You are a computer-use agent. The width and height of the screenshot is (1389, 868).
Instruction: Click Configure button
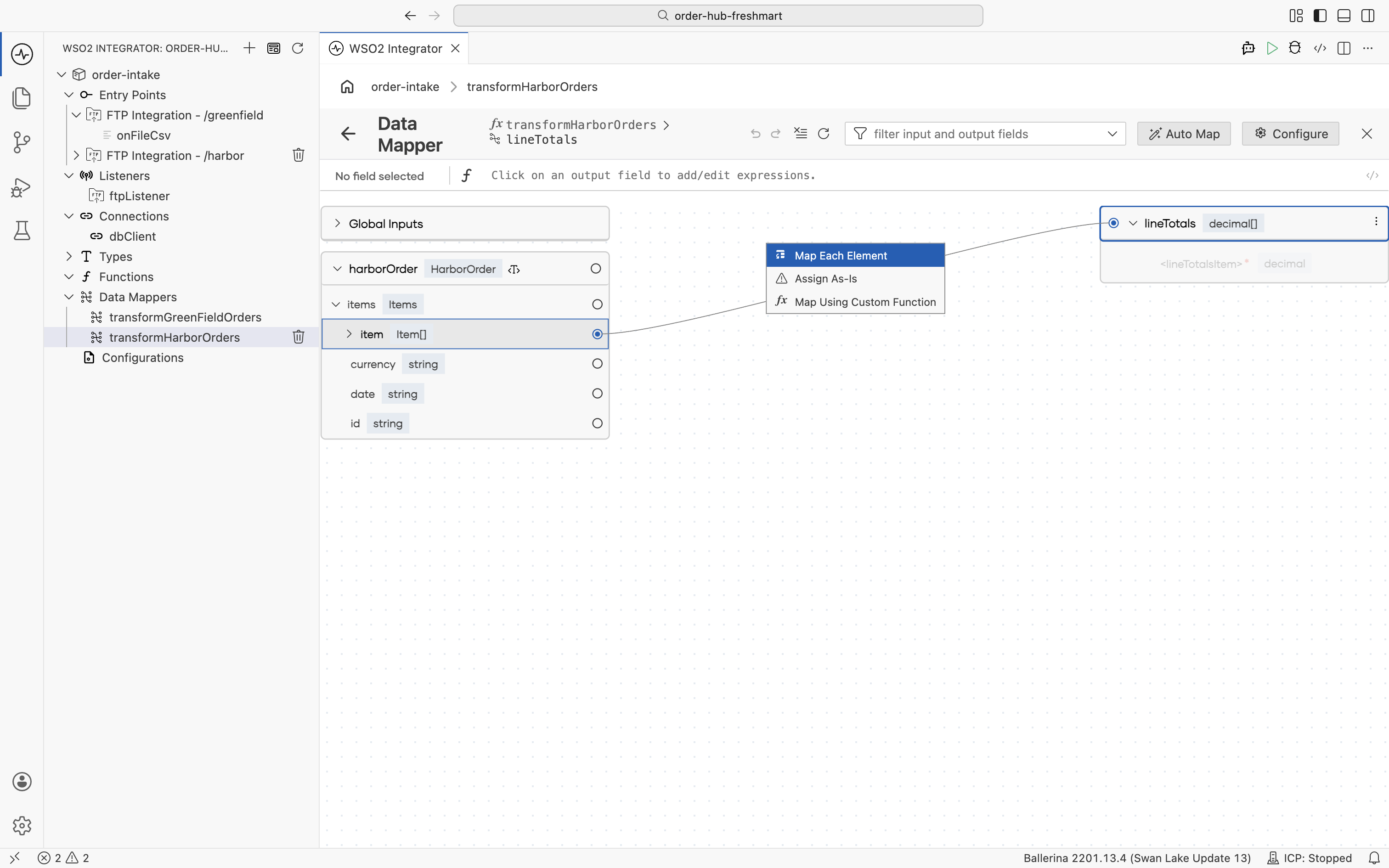click(x=1290, y=134)
